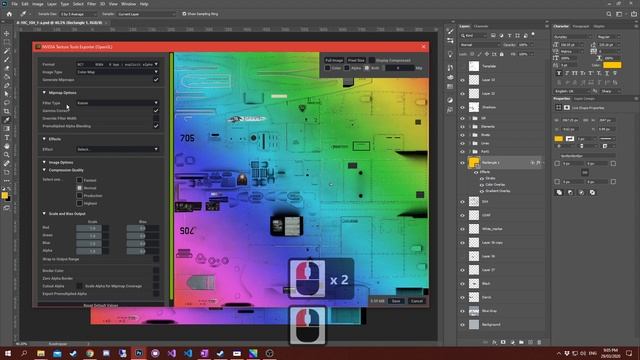640x360 pixels.
Task: Open Visual Studio Code from taskbar
Action: click(x=188, y=353)
